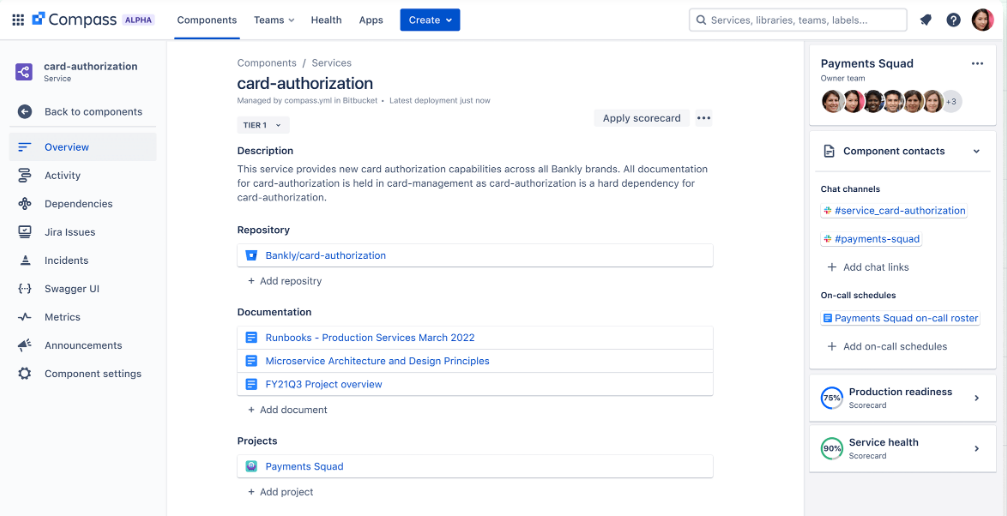Switch to the Health tab
Screen dimensions: 1007x516
[x=326, y=20]
